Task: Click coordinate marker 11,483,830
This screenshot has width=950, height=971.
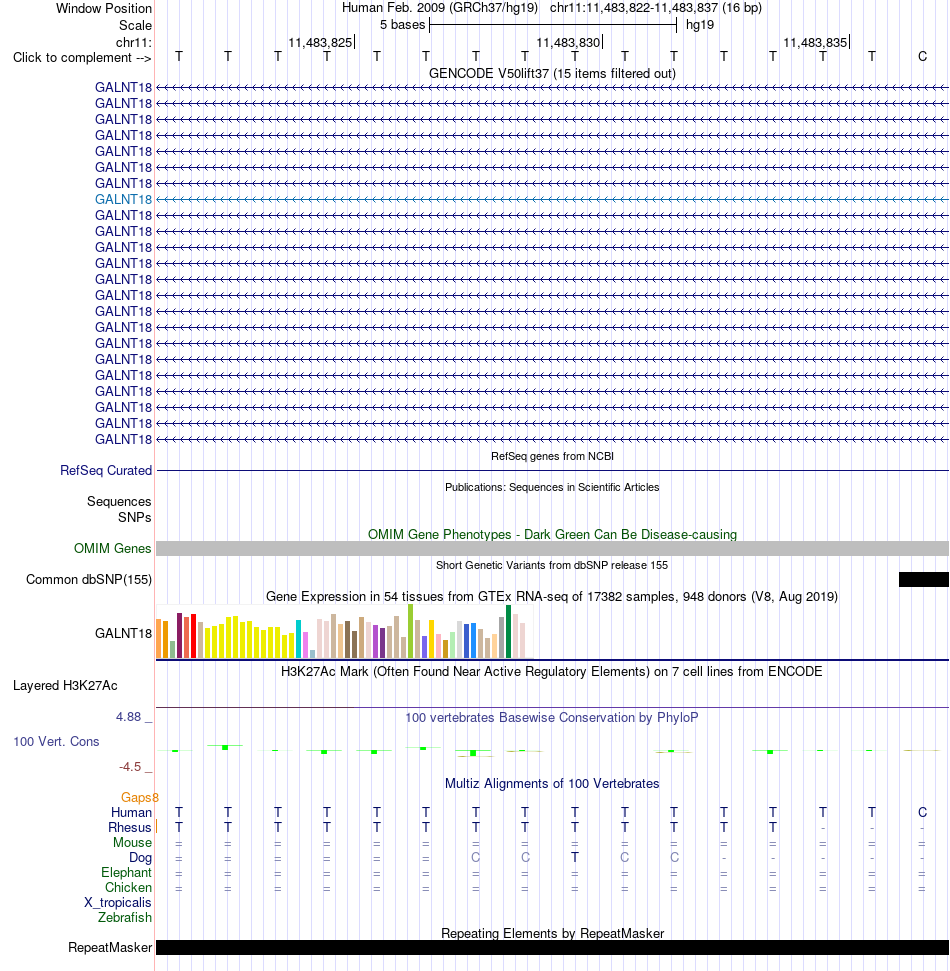Action: pos(568,43)
